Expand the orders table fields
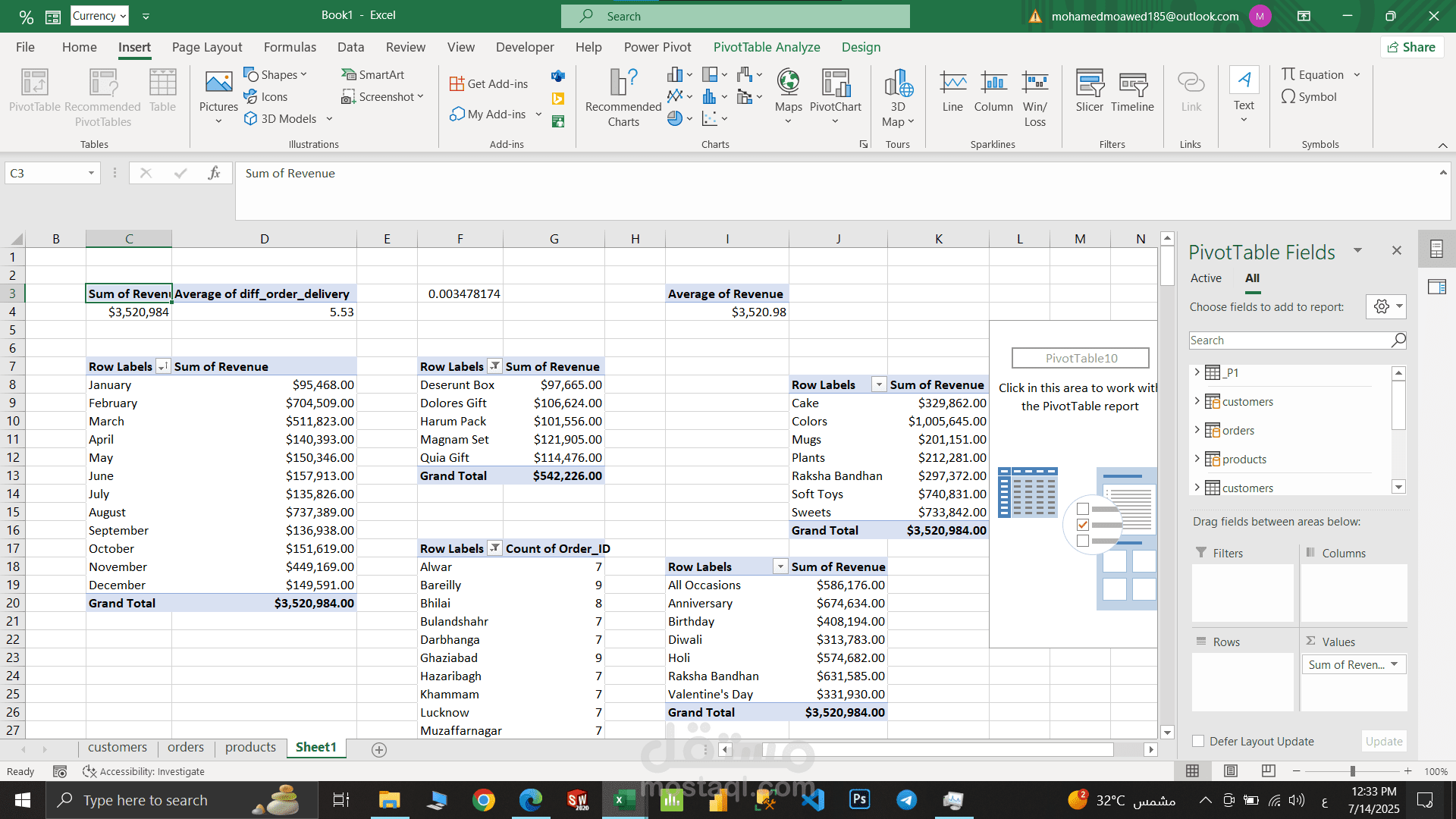This screenshot has height=819, width=1456. click(x=1197, y=430)
